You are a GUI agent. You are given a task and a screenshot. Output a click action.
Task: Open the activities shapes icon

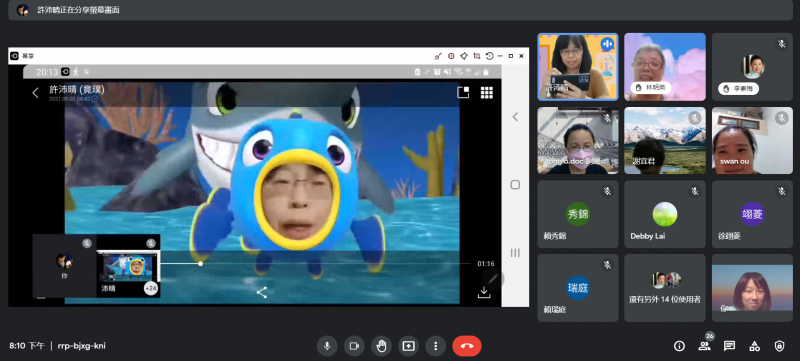click(755, 346)
